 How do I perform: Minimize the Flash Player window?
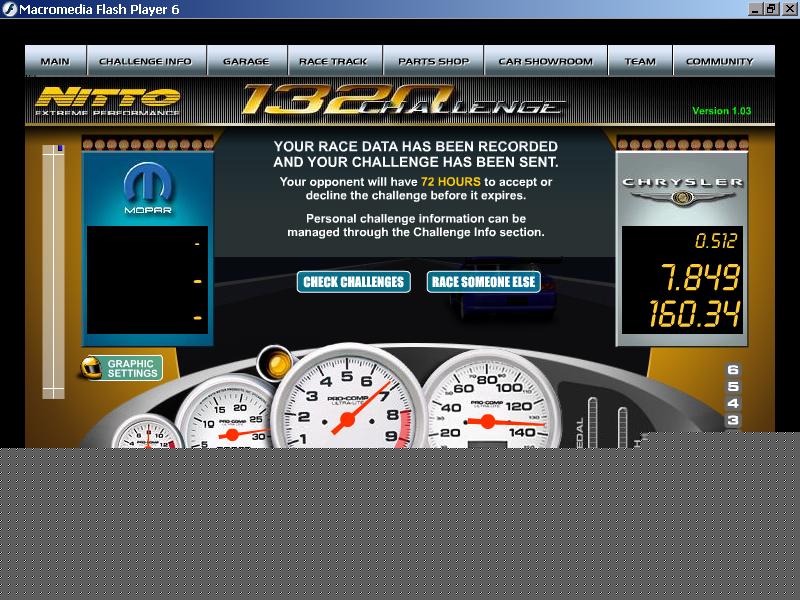[x=755, y=9]
